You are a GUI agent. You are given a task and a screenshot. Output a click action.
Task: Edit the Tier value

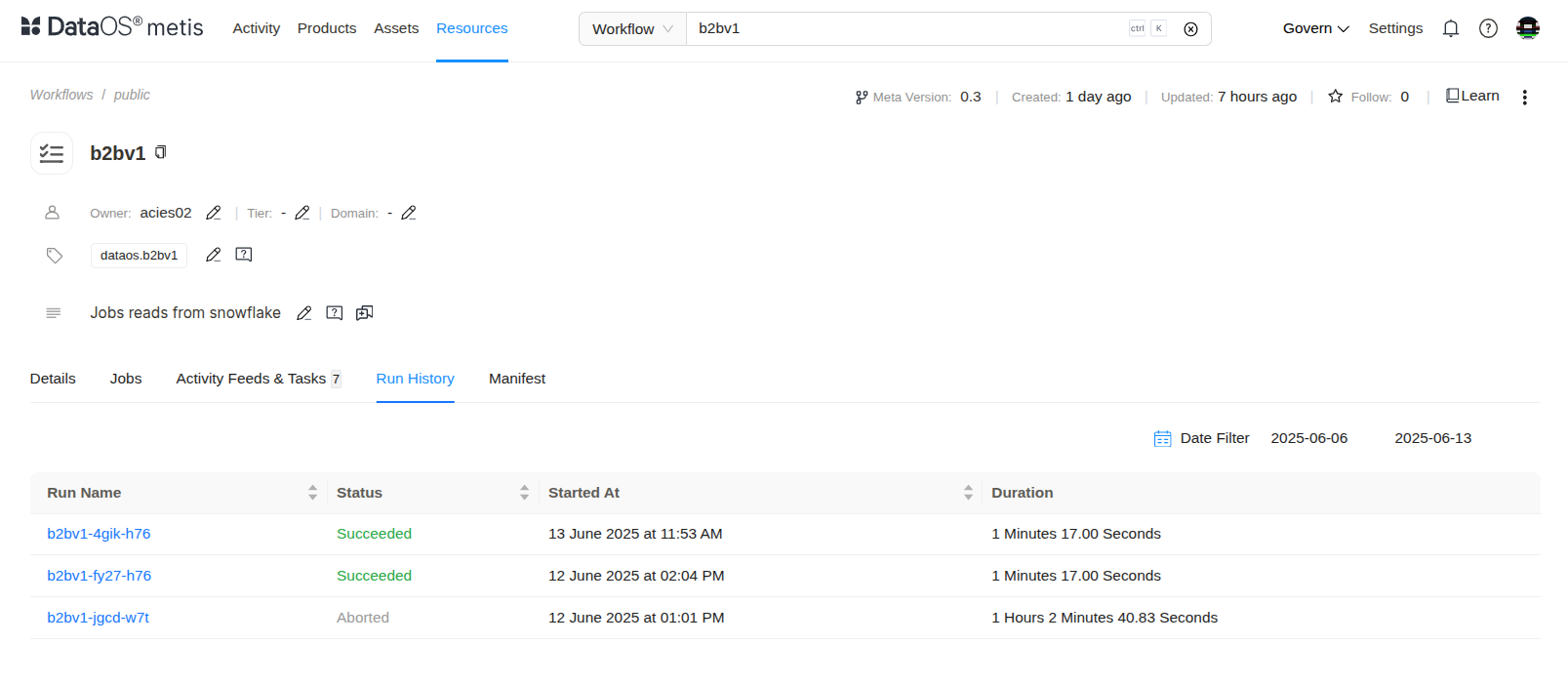point(302,213)
